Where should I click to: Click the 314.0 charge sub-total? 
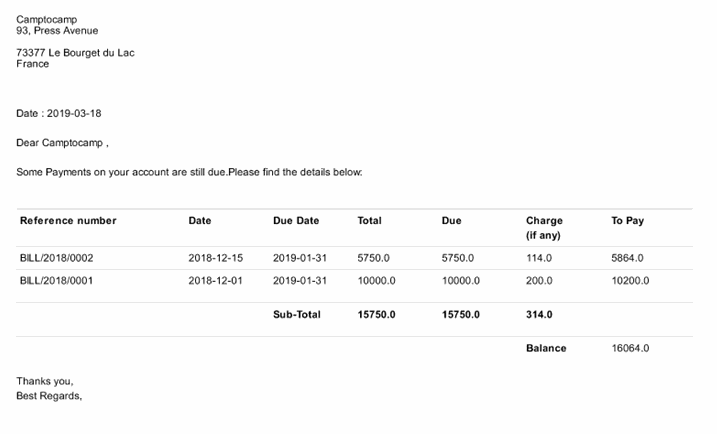click(x=539, y=314)
